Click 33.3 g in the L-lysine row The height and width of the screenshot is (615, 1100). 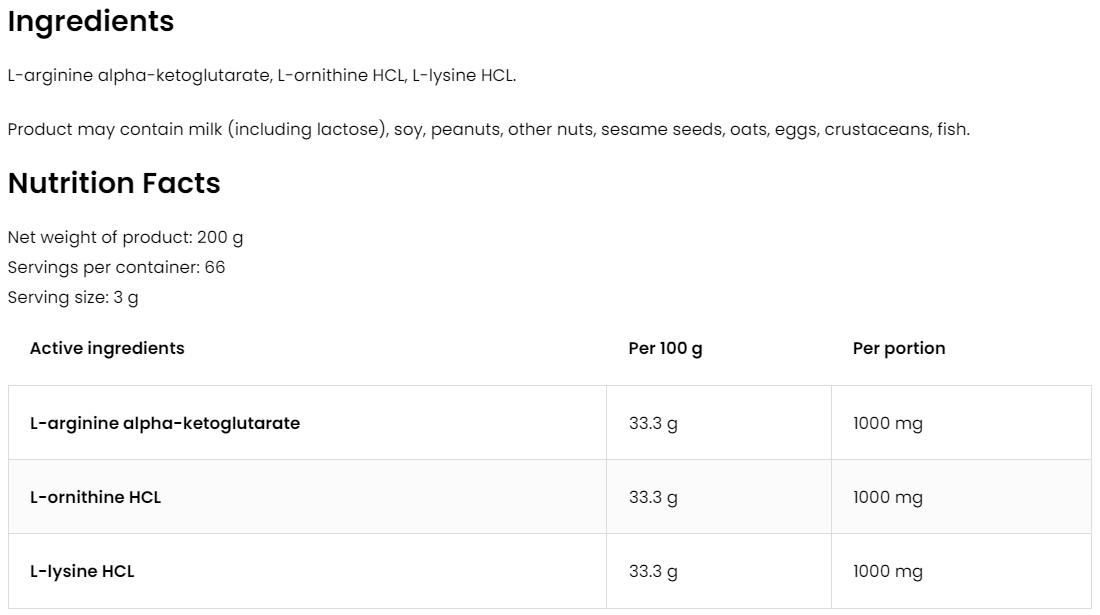tap(653, 571)
